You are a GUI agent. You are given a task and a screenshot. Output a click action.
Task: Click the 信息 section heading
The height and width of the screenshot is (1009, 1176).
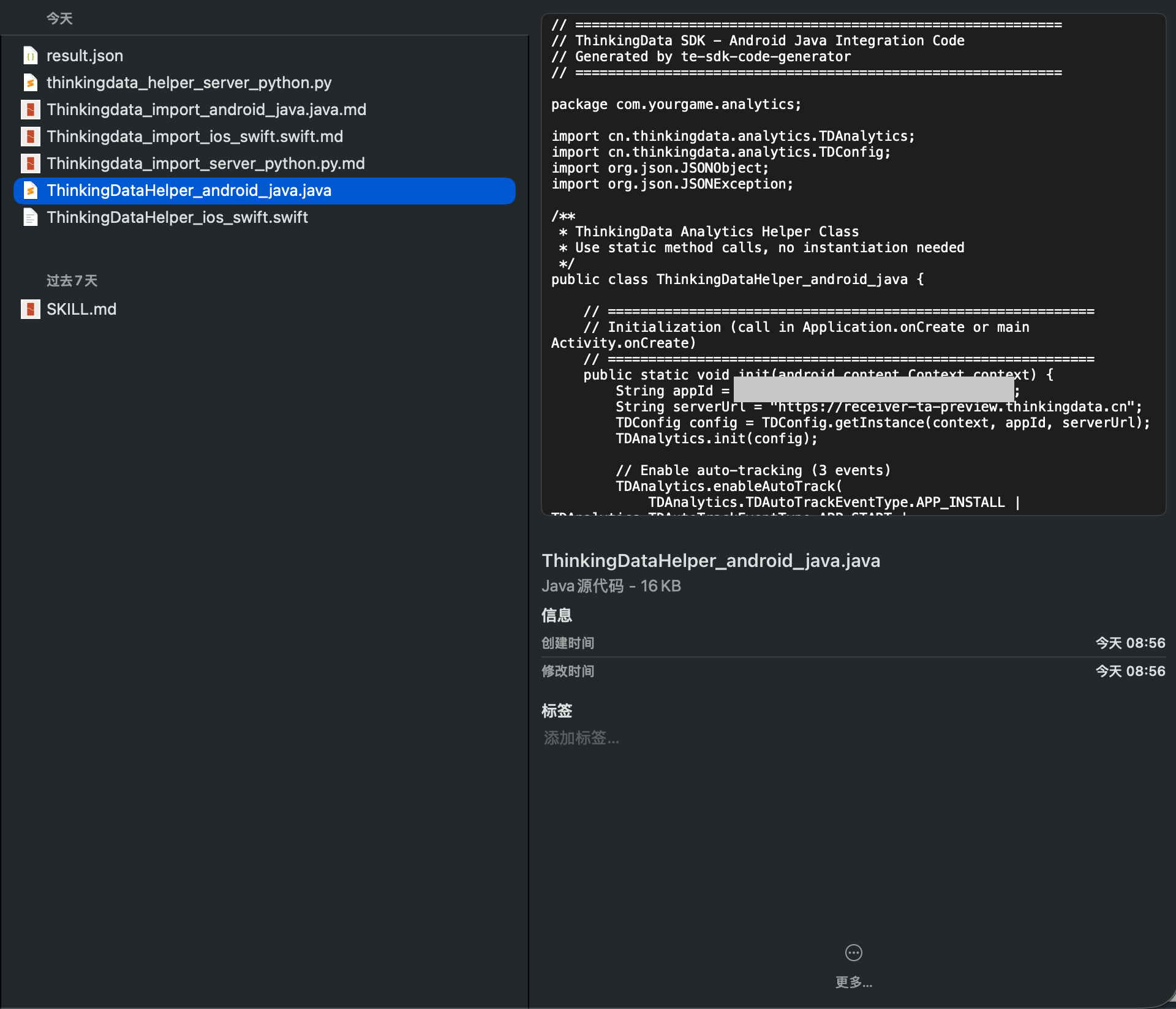(x=557, y=615)
